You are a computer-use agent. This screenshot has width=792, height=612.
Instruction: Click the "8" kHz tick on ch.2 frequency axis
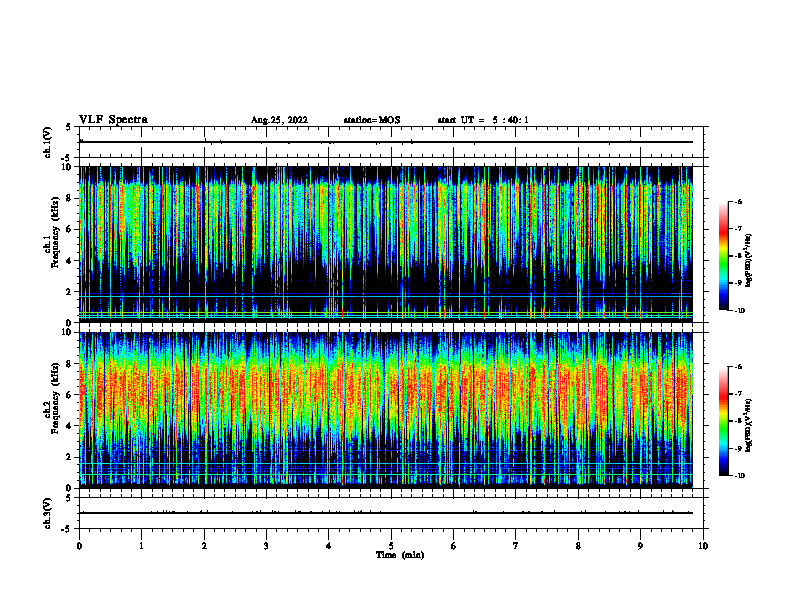[71, 364]
